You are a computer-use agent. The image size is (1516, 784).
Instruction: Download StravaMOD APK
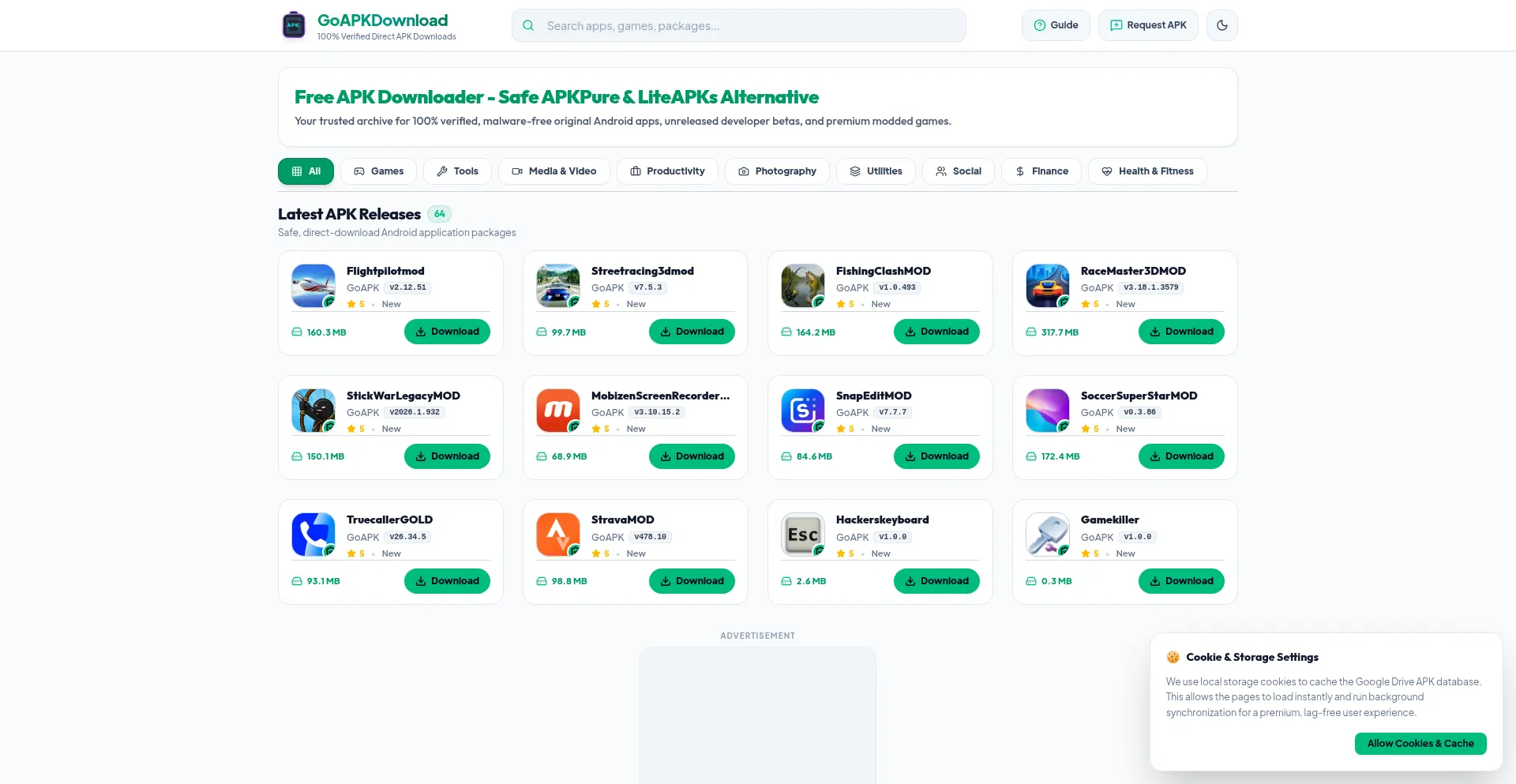pyautogui.click(x=692, y=581)
